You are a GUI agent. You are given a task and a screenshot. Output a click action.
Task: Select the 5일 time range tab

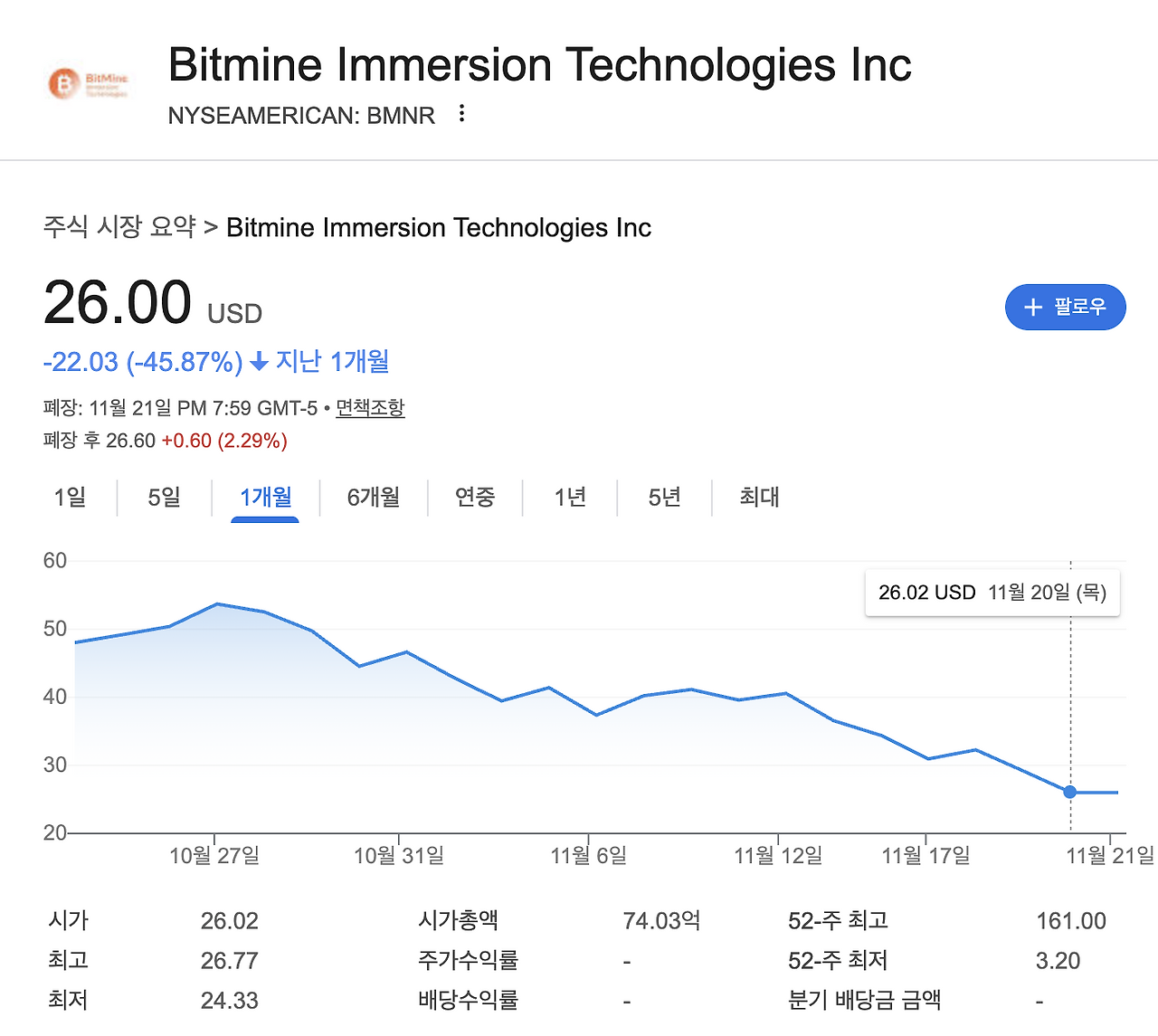(x=164, y=498)
